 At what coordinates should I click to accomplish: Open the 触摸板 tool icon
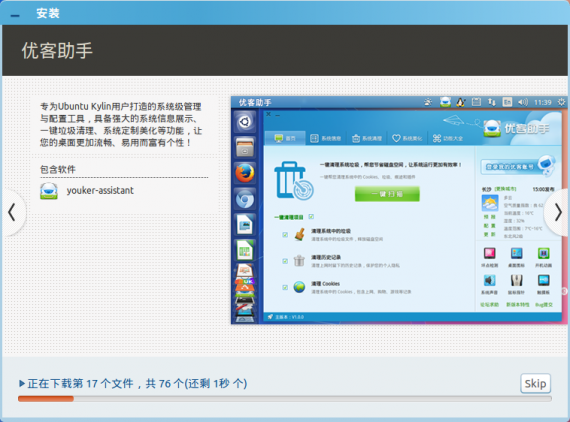point(543,280)
